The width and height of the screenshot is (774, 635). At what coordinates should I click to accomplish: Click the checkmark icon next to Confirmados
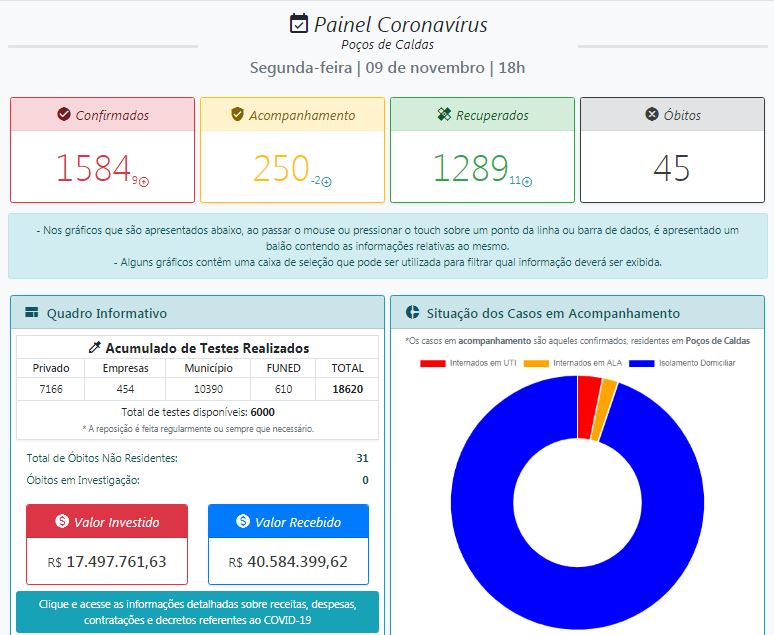pyautogui.click(x=64, y=114)
